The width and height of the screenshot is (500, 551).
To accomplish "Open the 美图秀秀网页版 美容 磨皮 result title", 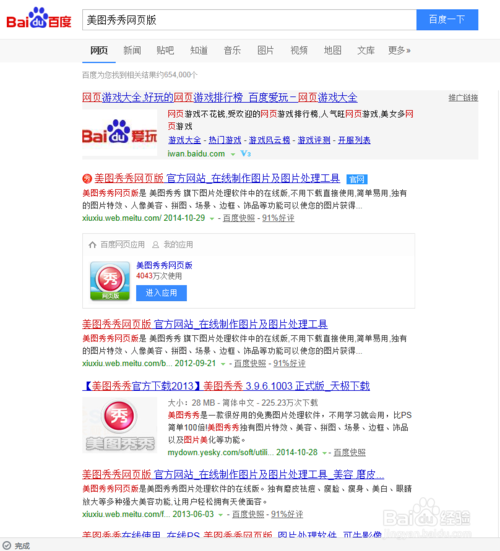I will click(x=233, y=475).
